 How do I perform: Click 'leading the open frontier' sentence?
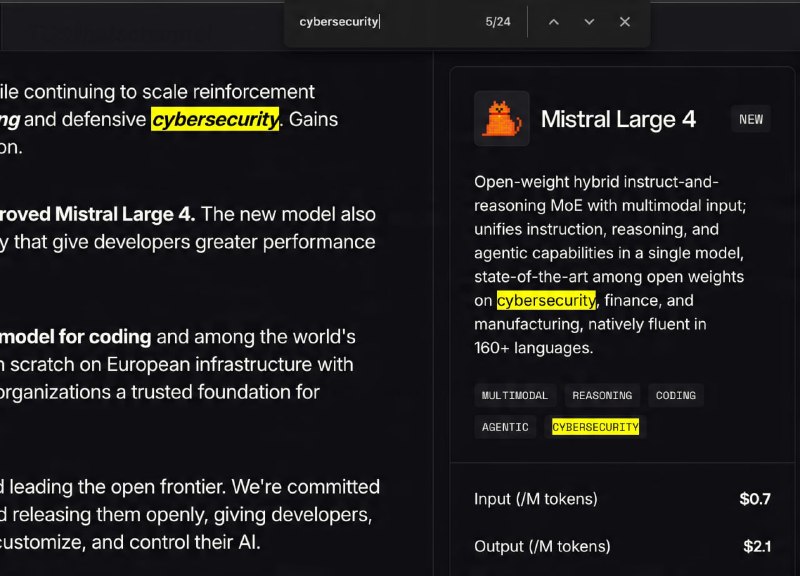[x=117, y=487]
